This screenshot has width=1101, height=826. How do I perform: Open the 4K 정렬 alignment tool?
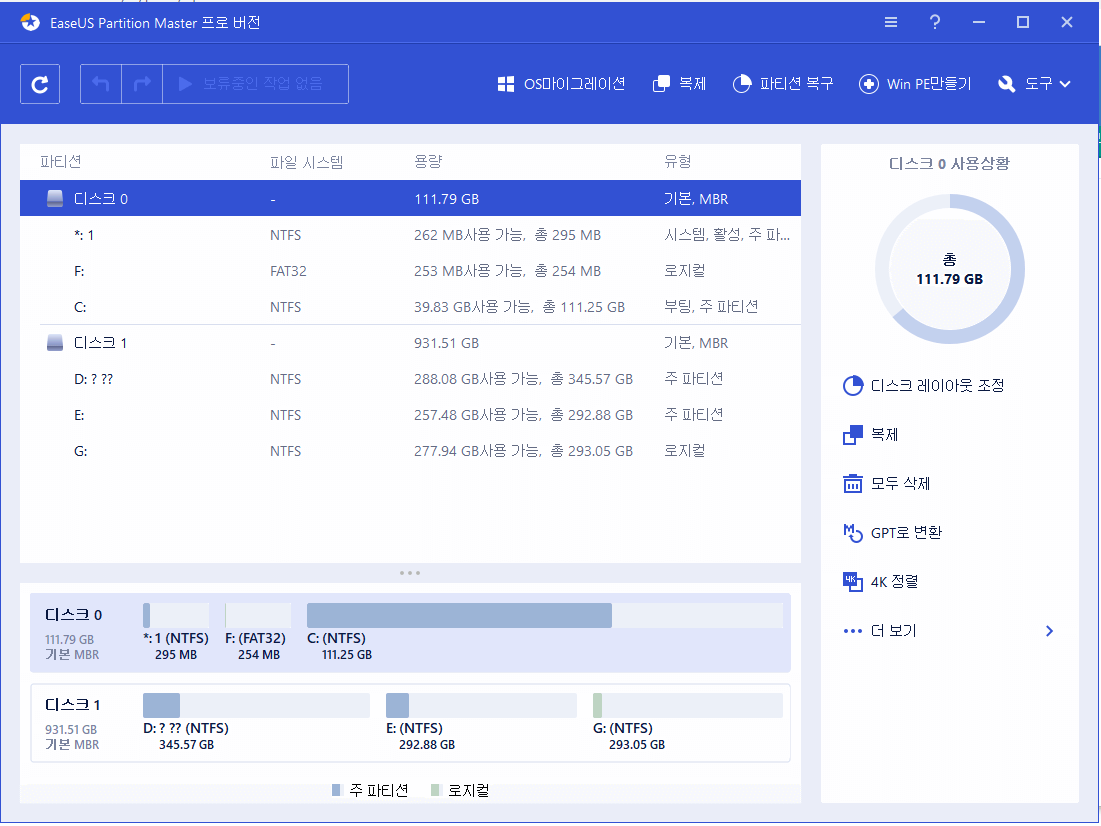click(x=892, y=581)
